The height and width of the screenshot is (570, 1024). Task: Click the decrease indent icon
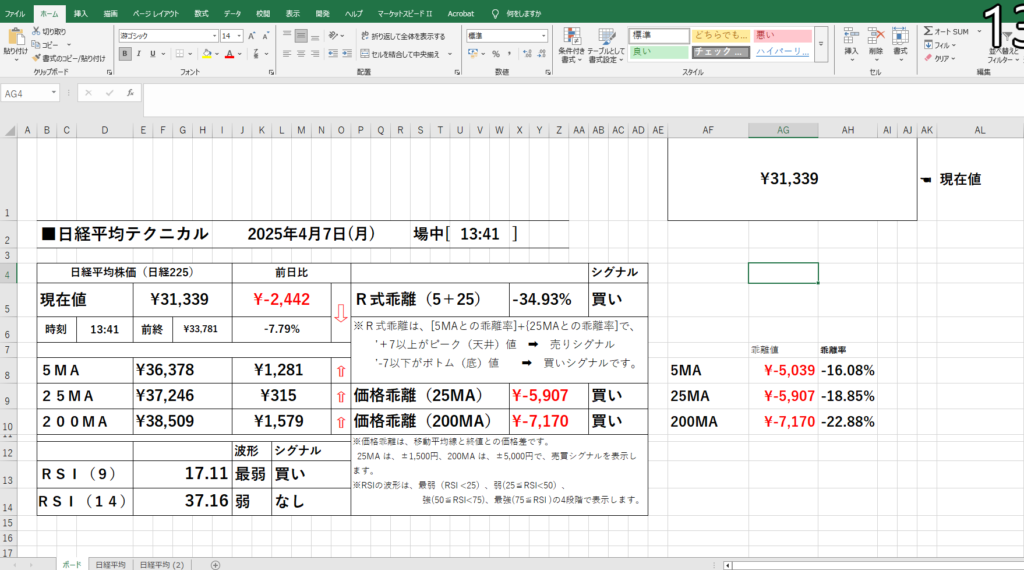[333, 54]
